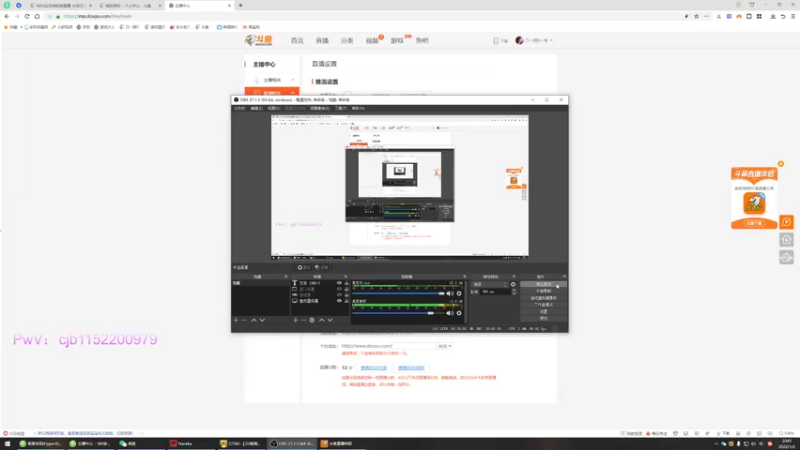Move source down with arrow icon

(x=330, y=320)
